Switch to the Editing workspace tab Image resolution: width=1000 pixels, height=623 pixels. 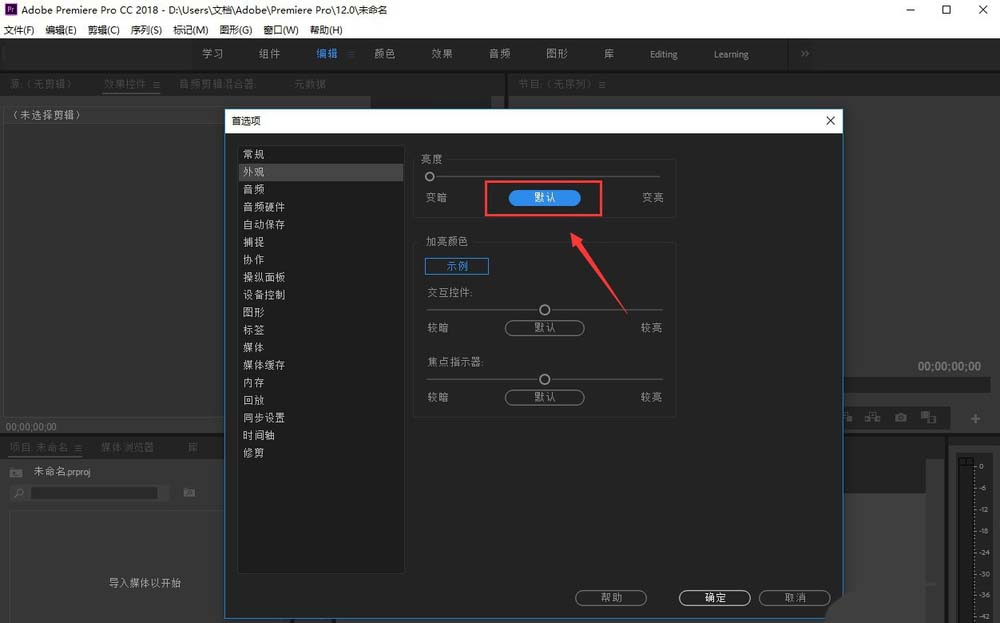(x=664, y=54)
